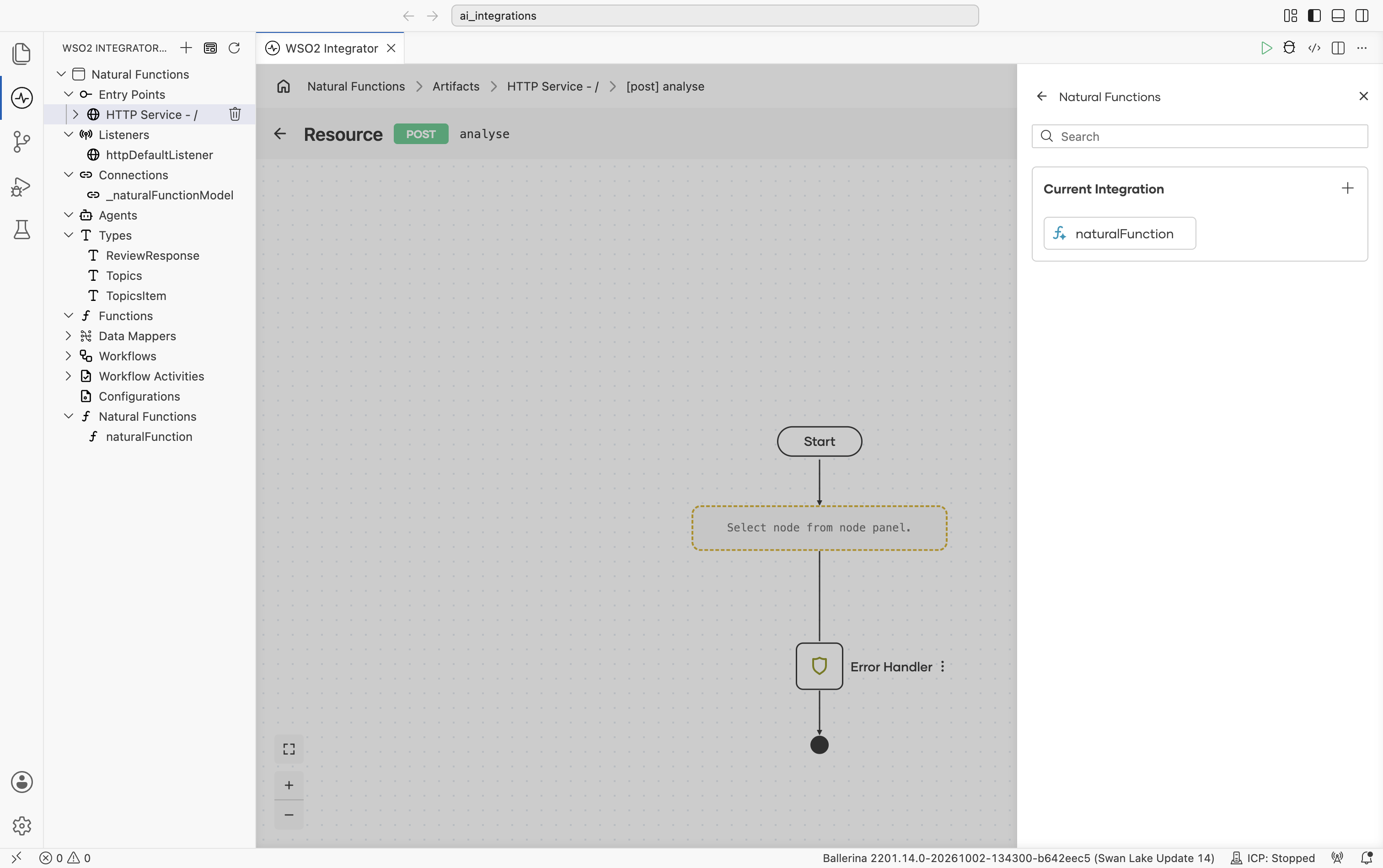Toggle the secondary side bar

point(1362,16)
